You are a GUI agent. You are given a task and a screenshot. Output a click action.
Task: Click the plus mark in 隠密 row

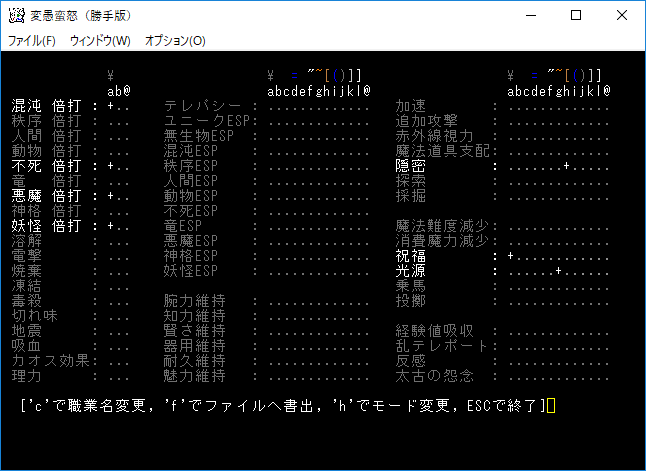(x=566, y=166)
